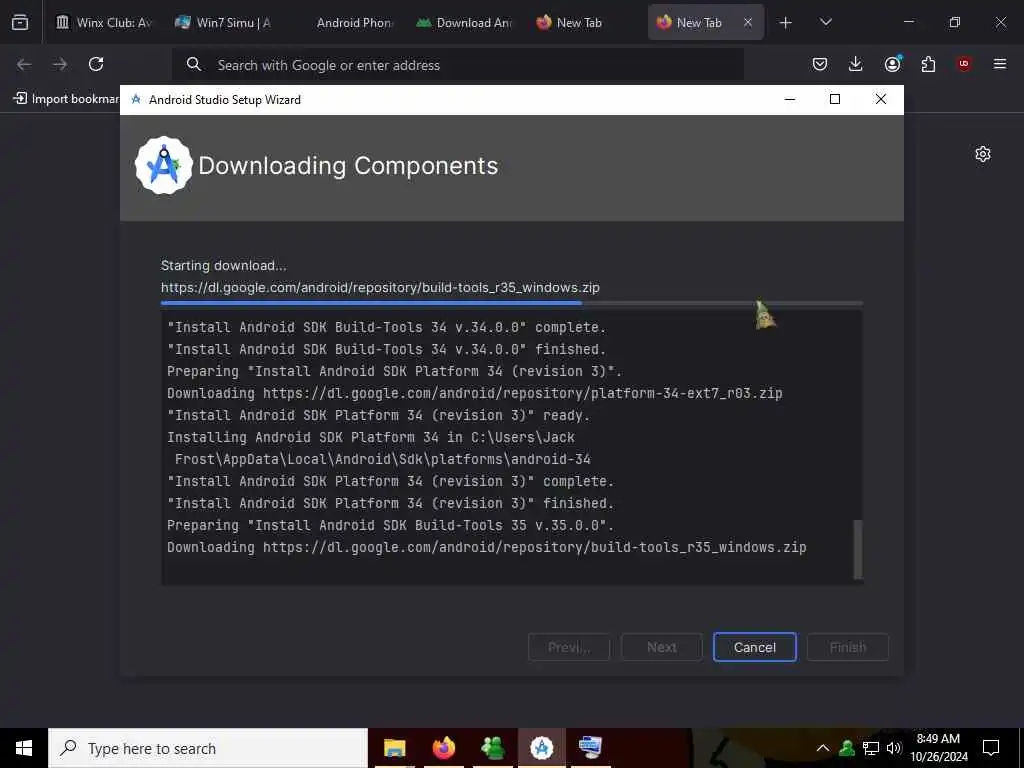The width and height of the screenshot is (1024, 768).
Task: Click green user tray icon
Action: [847, 748]
